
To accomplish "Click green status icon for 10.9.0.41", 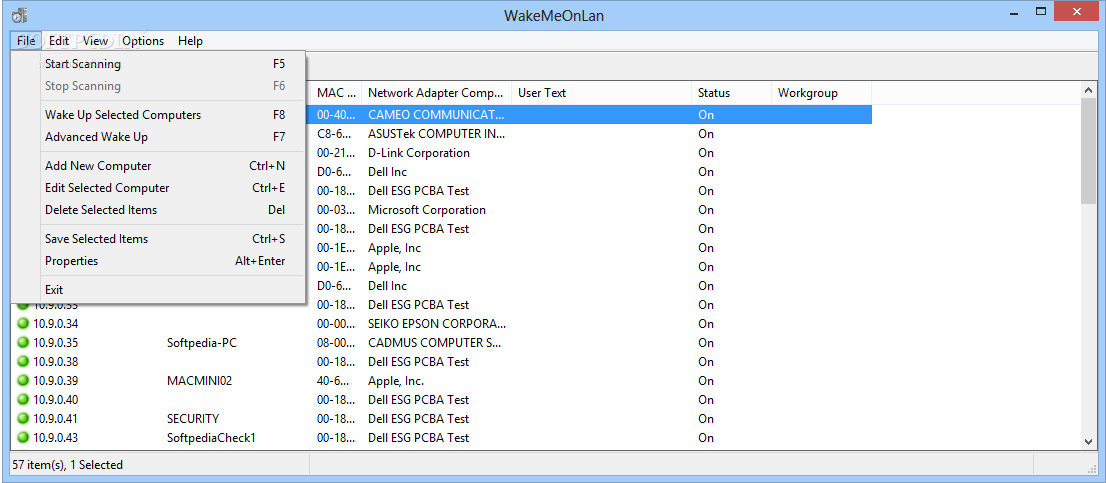I will tap(23, 419).
